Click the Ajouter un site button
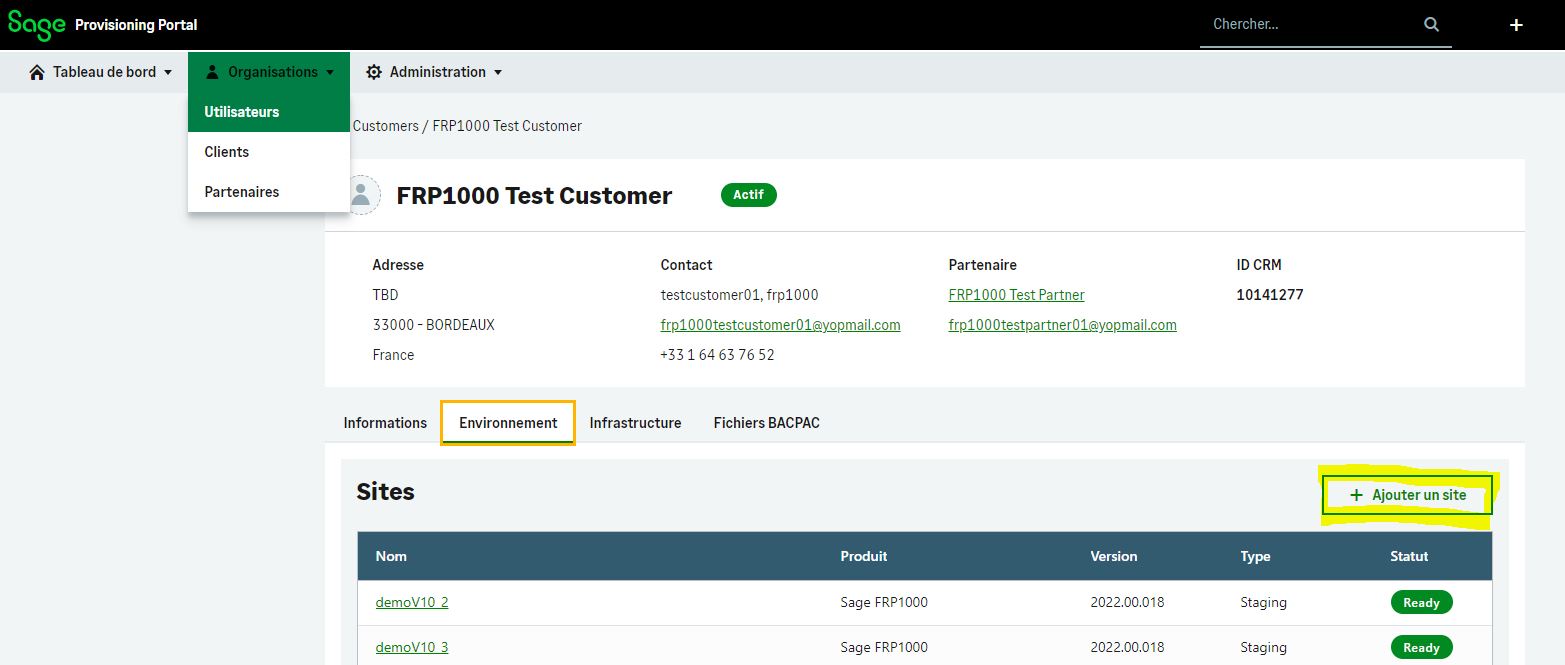This screenshot has width=1565, height=665. tap(1407, 495)
